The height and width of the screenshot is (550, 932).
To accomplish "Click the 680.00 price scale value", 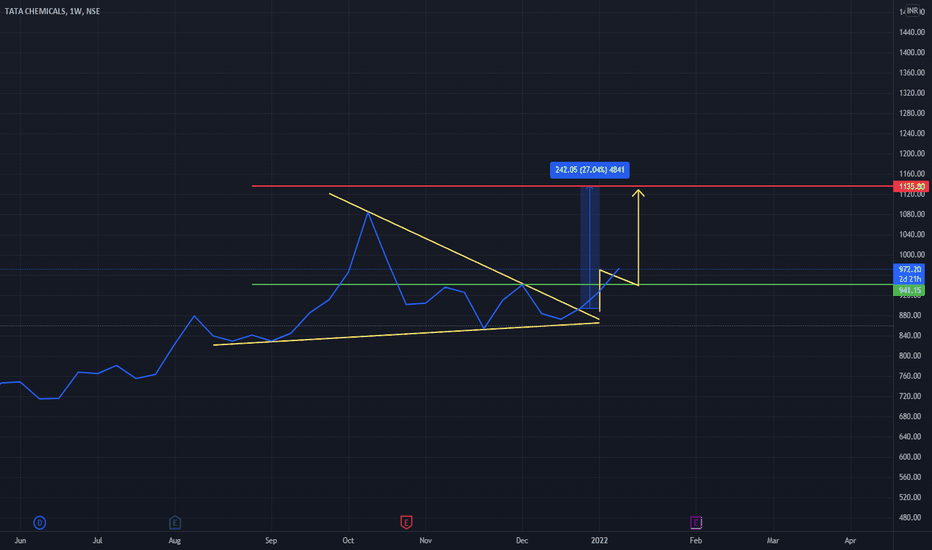I will point(912,416).
